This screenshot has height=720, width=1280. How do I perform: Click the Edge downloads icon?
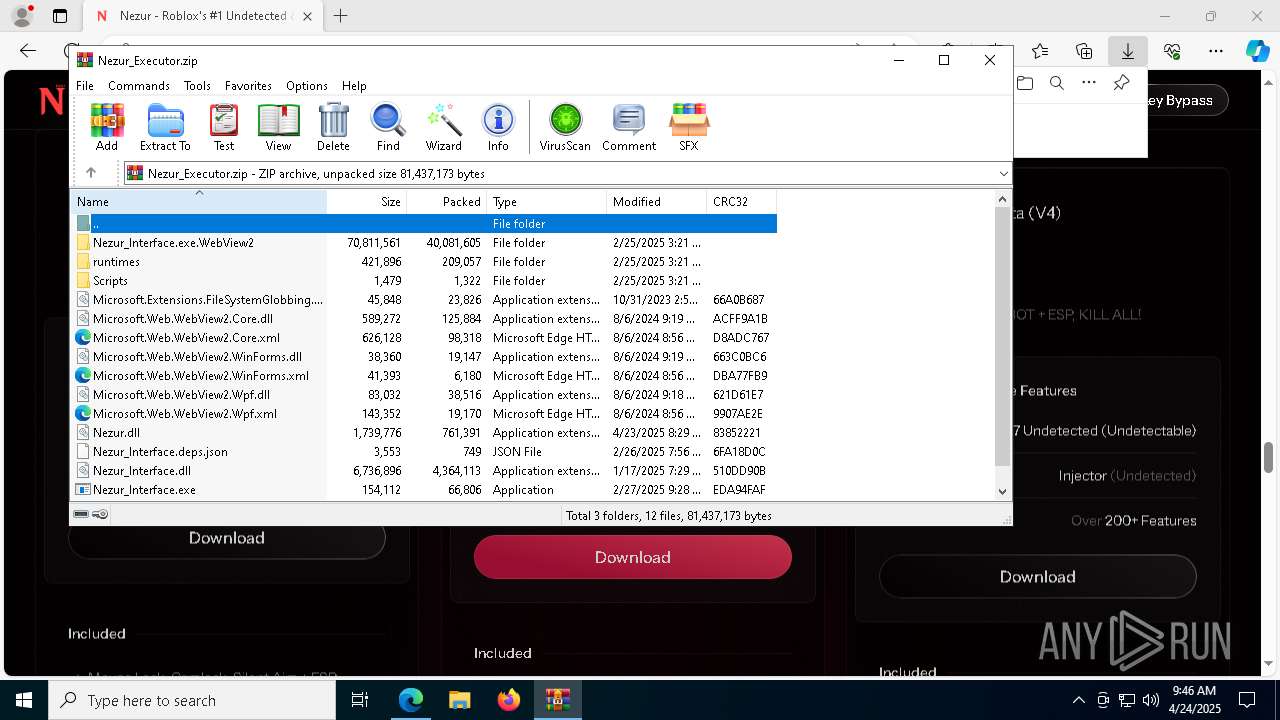point(1127,51)
